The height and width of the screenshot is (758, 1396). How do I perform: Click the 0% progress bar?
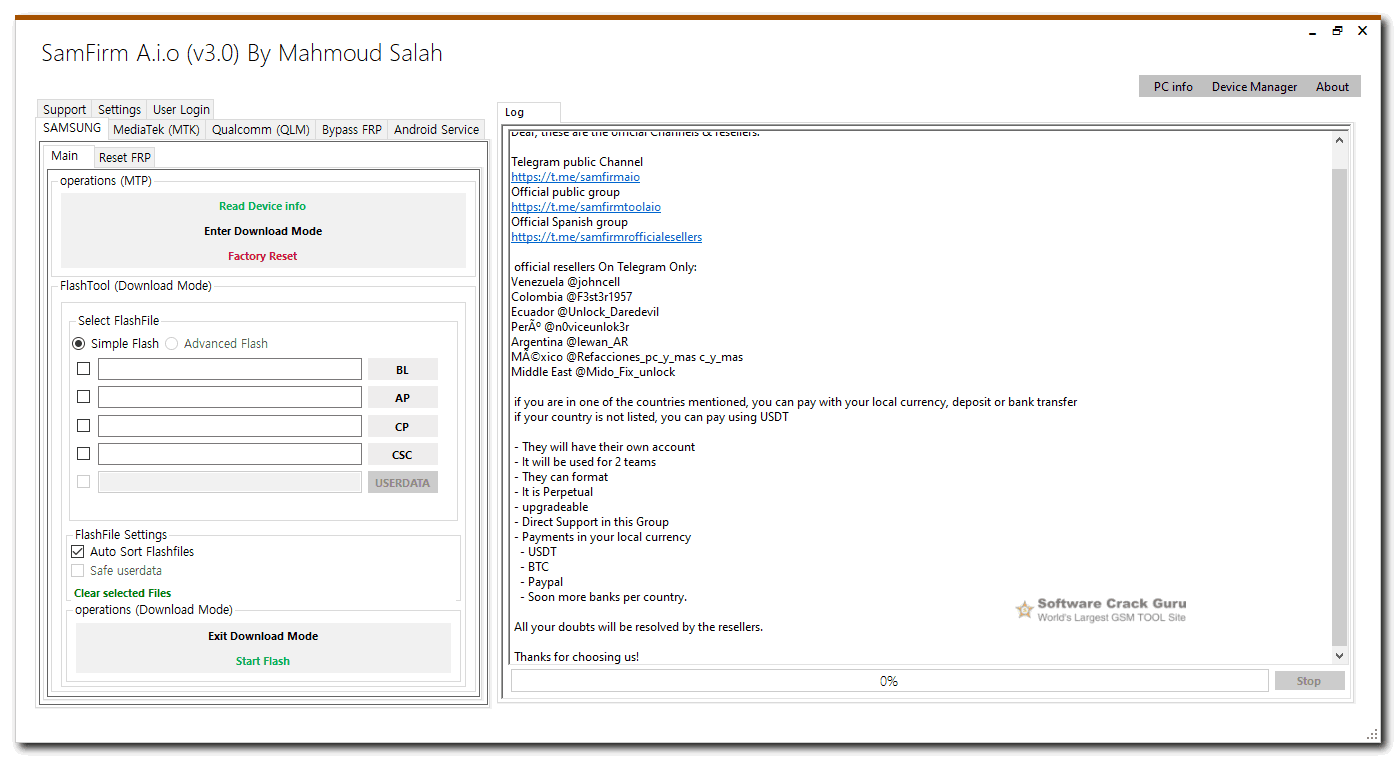[889, 681]
